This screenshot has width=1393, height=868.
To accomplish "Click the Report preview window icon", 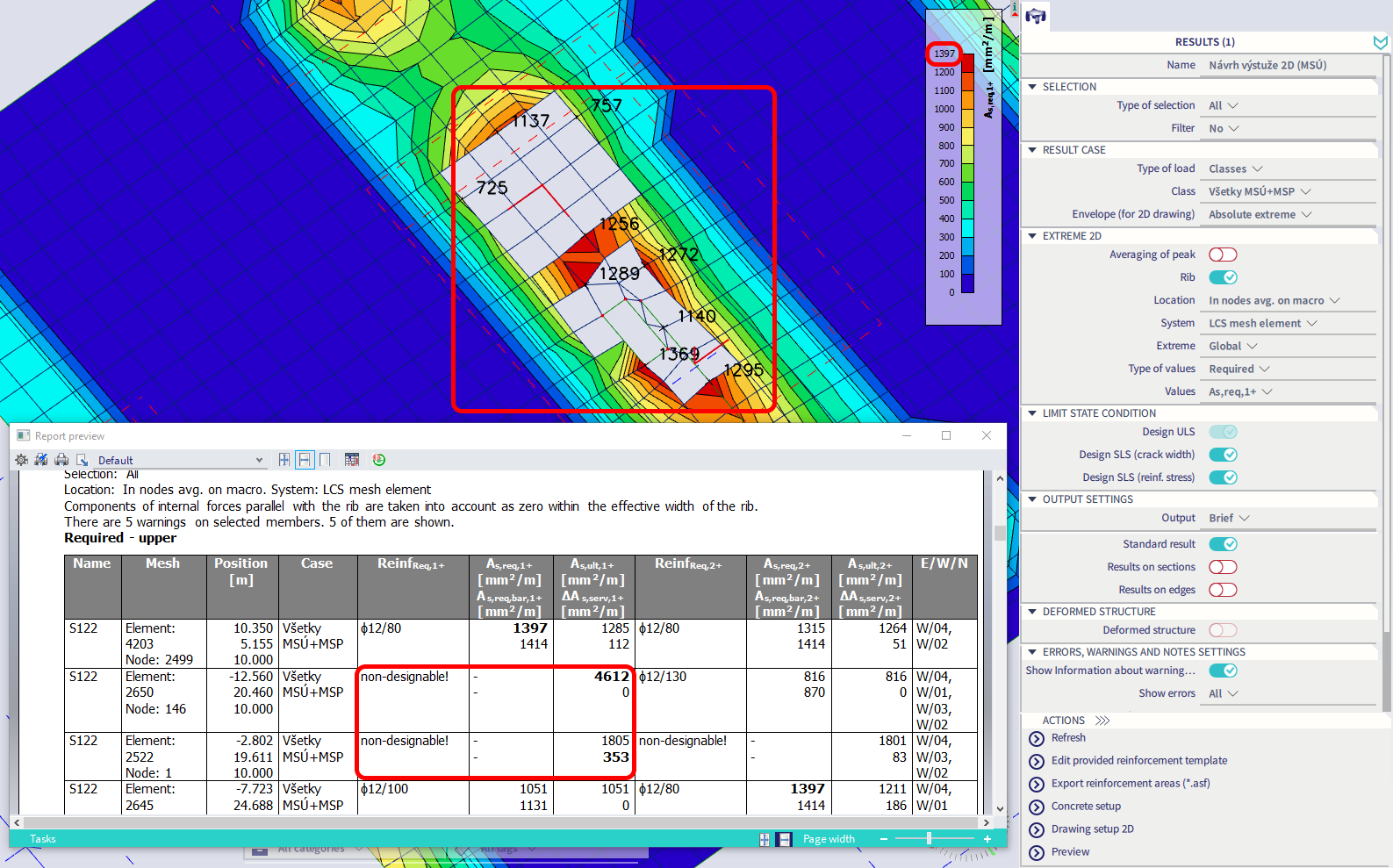I will [x=24, y=435].
